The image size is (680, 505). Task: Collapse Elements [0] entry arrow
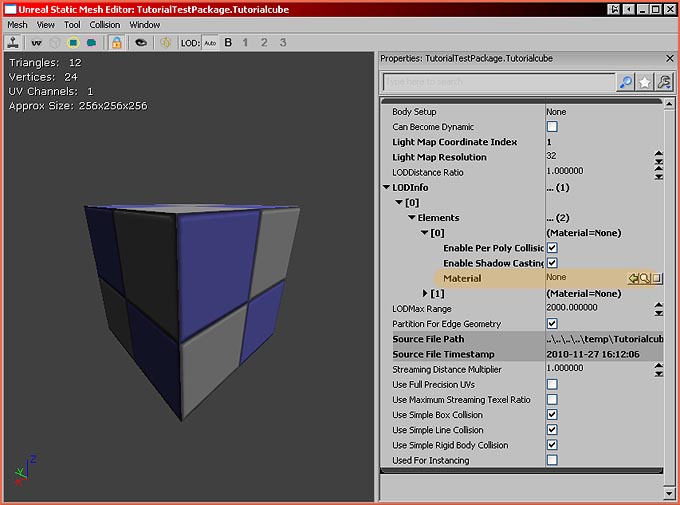425,233
